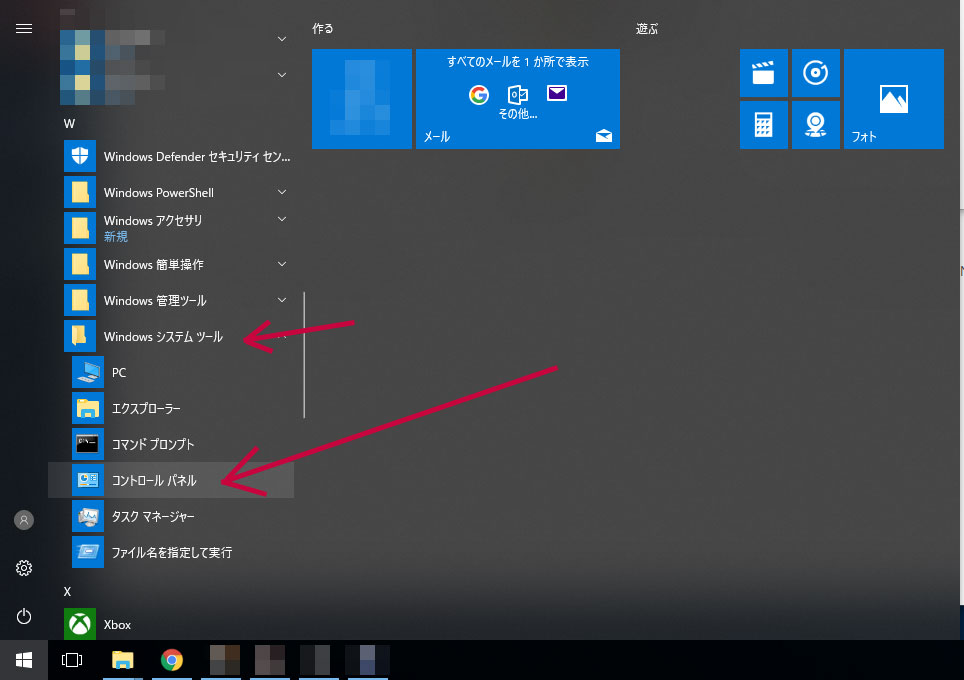Viewport: 964px width, 680px height.
Task: Open Settings gear in sidebar
Action: coord(24,568)
